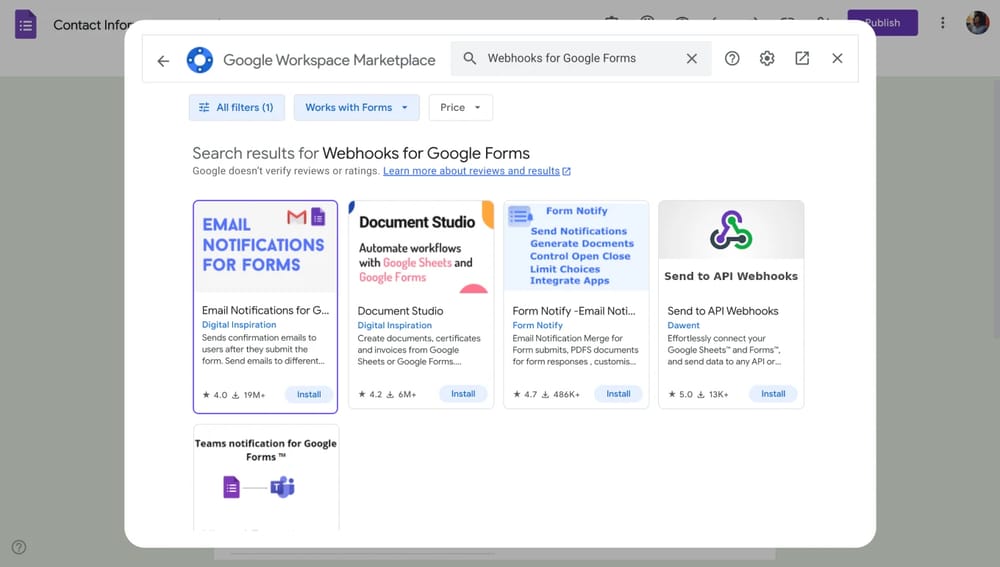This screenshot has width=1000, height=567.
Task: Install Send to API Webhooks add-on
Action: (x=773, y=394)
